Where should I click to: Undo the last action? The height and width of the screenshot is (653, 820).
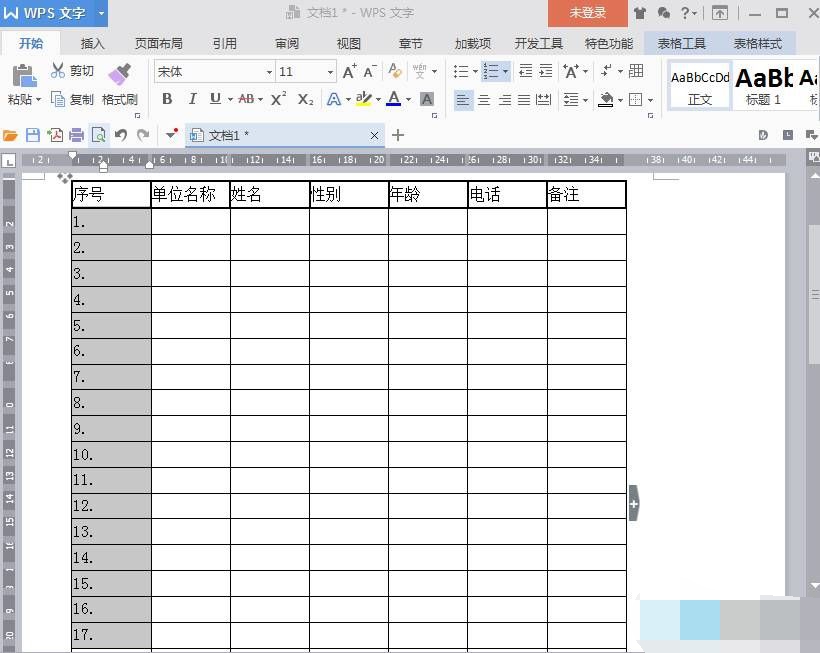click(x=120, y=135)
